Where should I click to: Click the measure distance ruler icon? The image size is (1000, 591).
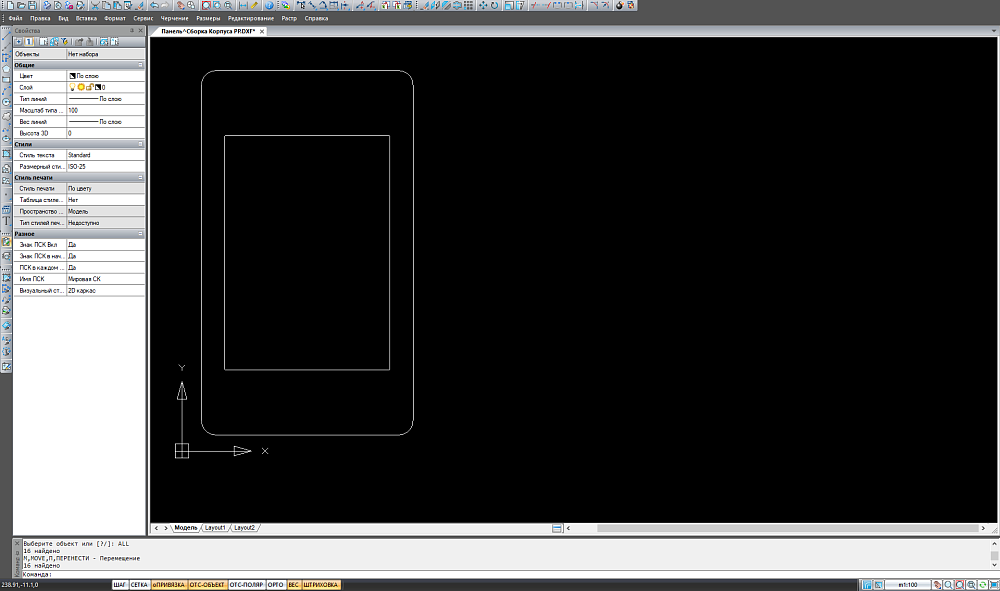tap(255, 5)
